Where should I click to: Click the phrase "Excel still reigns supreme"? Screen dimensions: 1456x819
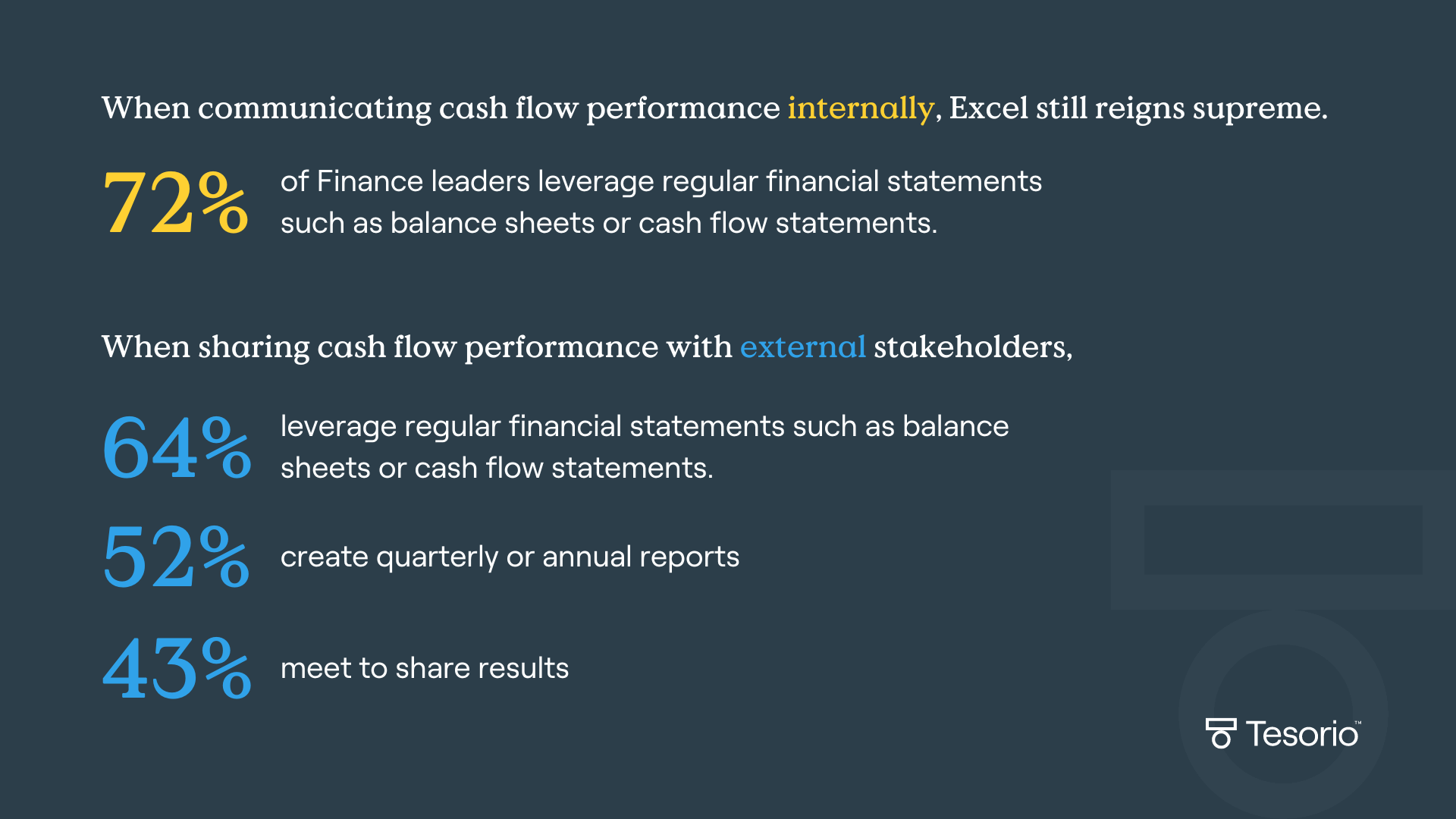click(1136, 108)
